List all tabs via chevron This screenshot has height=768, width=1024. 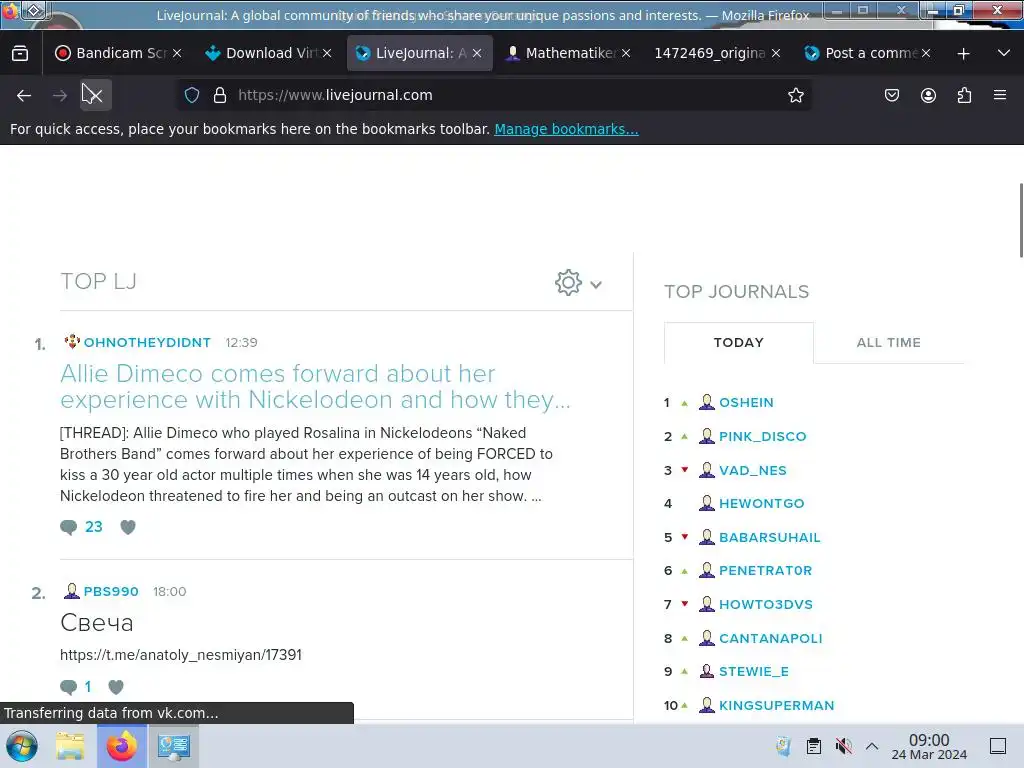click(1004, 54)
